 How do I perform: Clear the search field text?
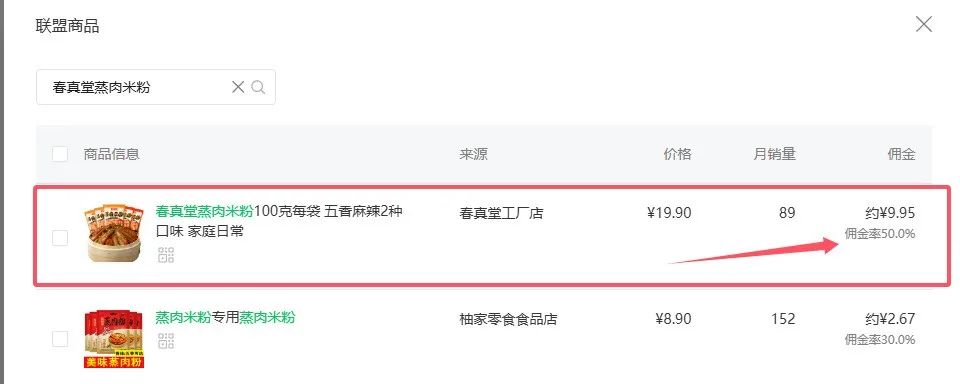coord(238,87)
